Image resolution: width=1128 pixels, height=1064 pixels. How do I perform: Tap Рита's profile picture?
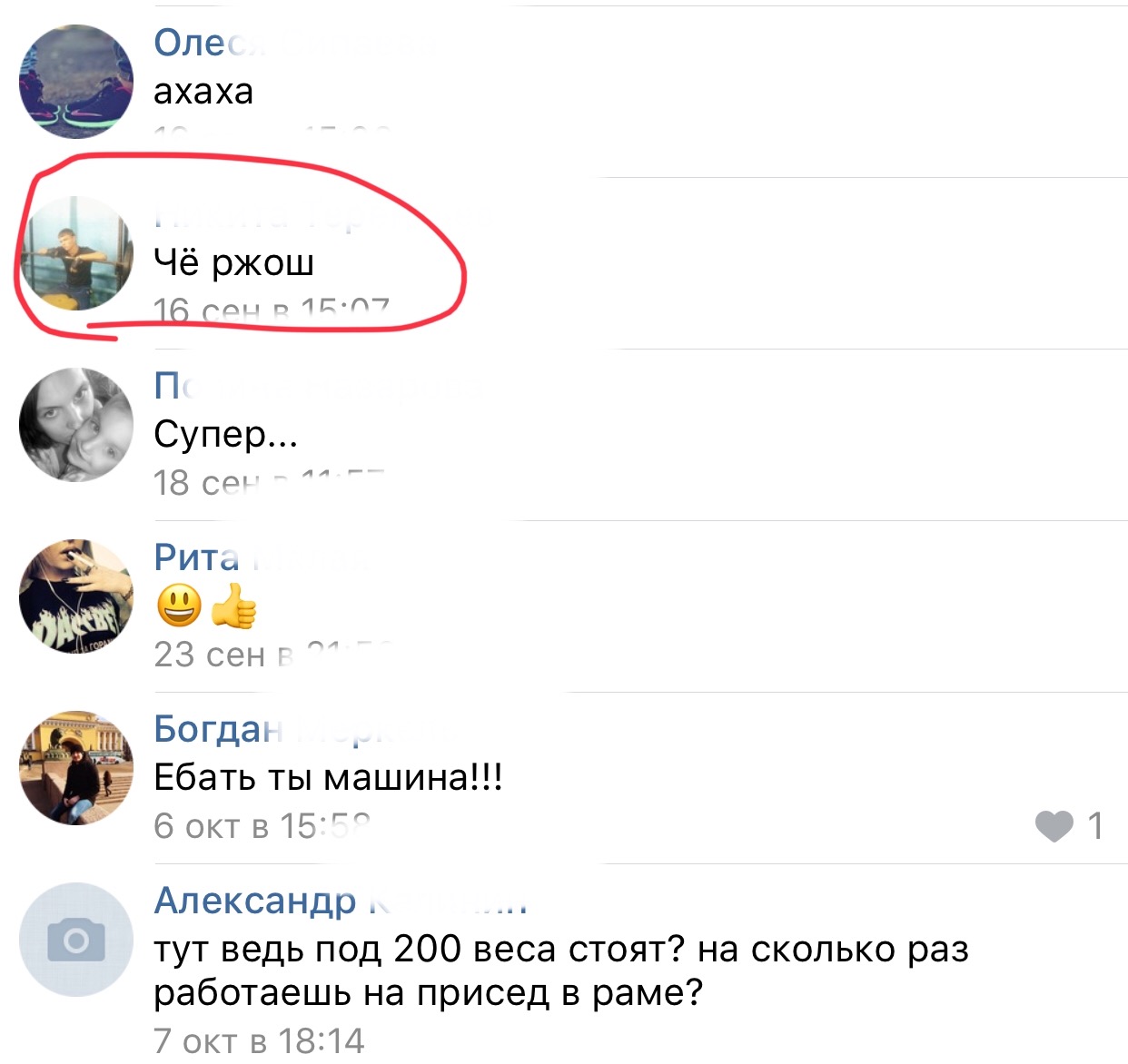(76, 596)
